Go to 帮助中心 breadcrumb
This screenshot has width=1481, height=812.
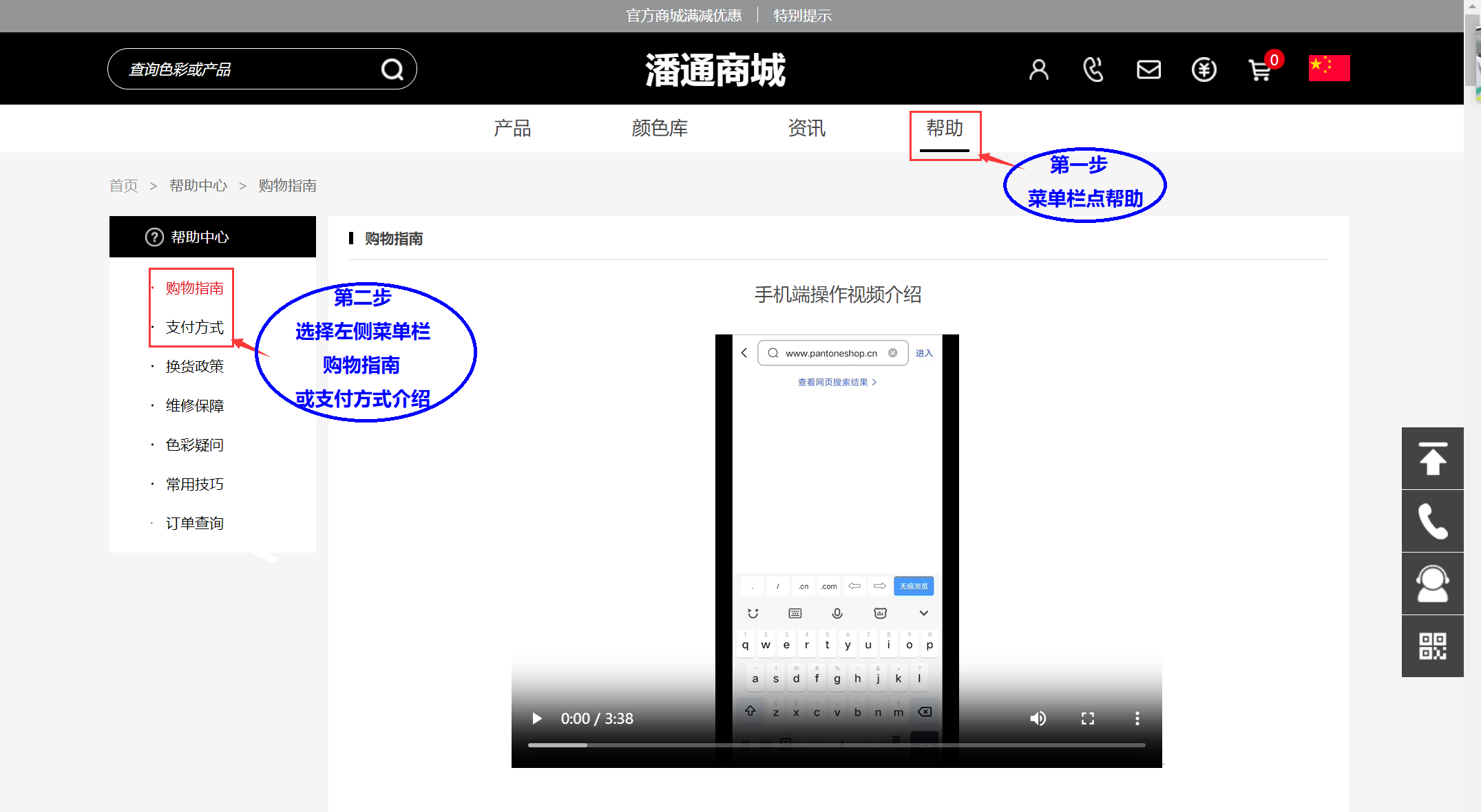[198, 186]
